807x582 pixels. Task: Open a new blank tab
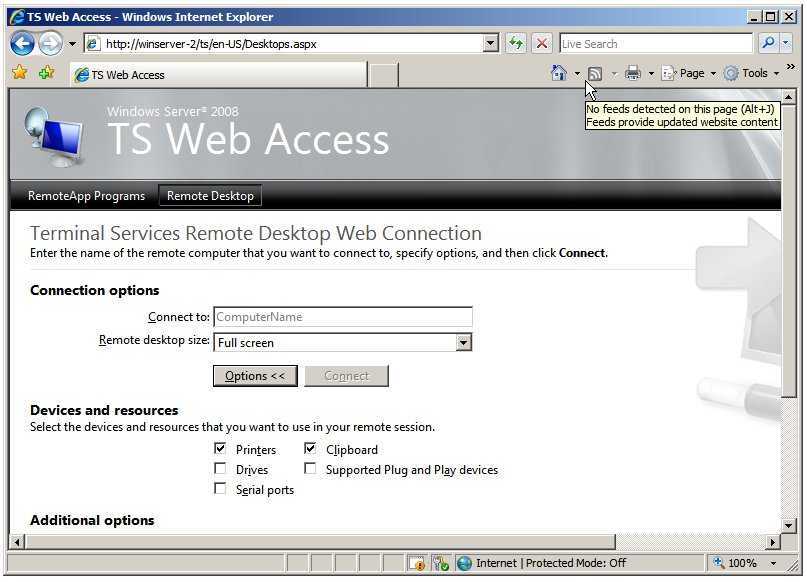click(x=383, y=75)
